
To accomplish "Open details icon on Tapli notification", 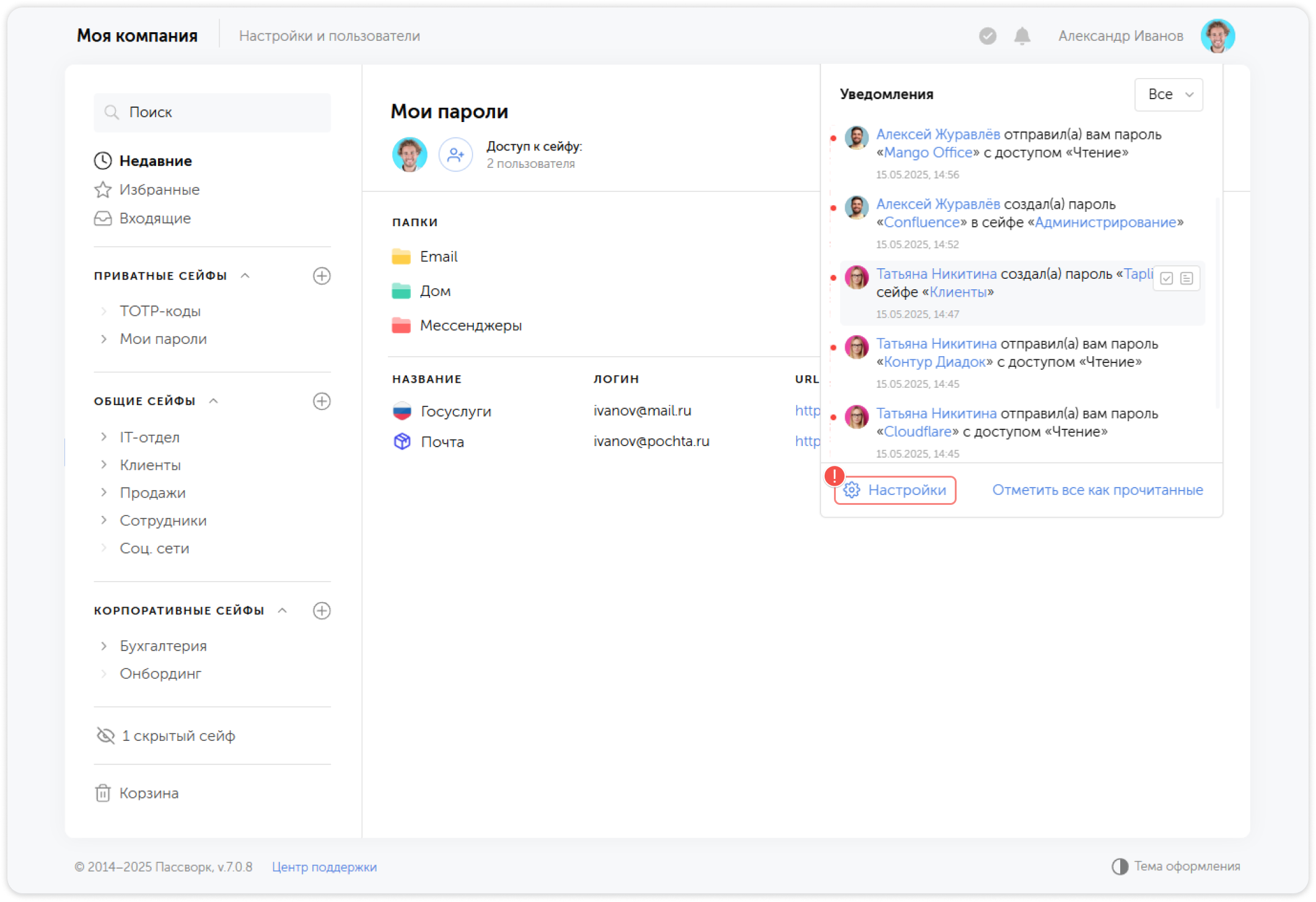I will [x=1187, y=278].
